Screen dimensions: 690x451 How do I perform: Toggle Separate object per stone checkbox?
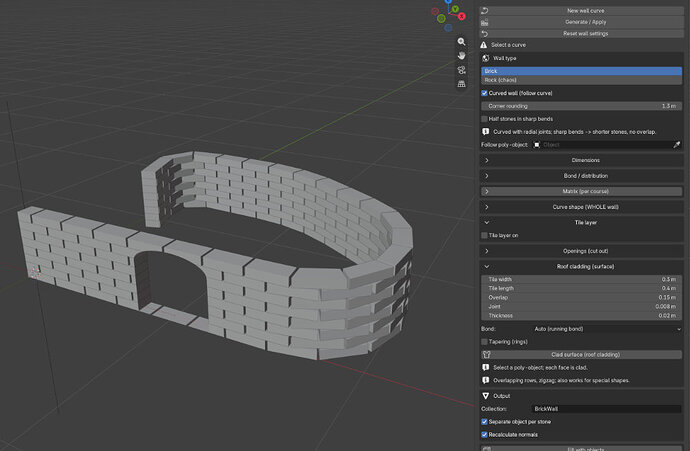coord(484,422)
